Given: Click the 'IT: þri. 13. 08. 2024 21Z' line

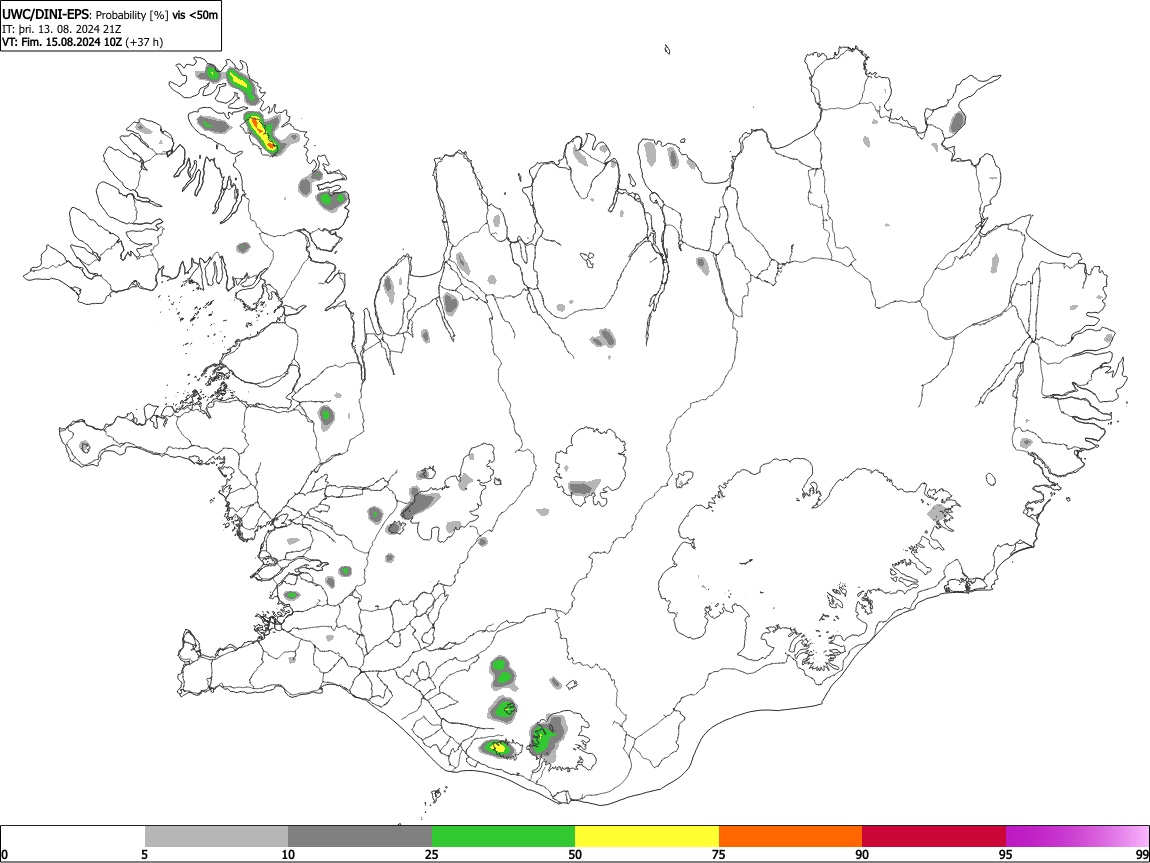Looking at the screenshot, I should pos(62,29).
